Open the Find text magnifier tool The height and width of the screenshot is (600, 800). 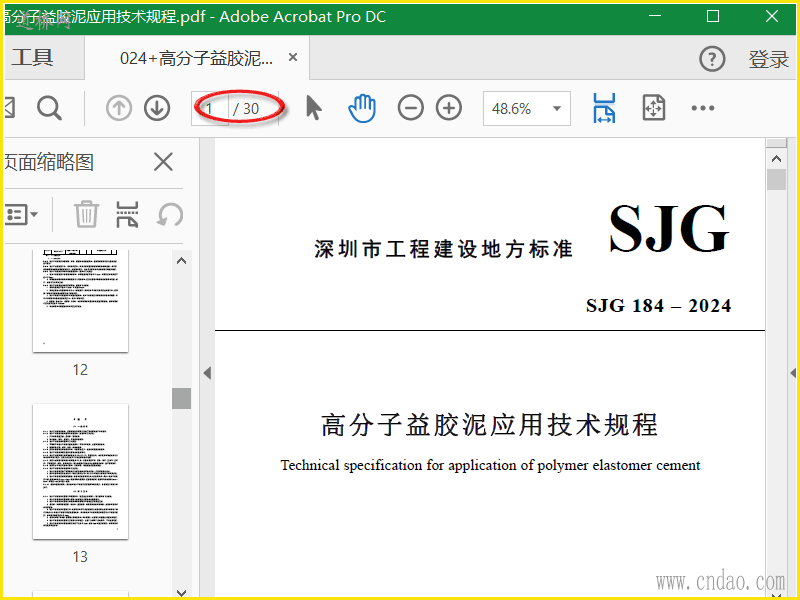click(49, 108)
